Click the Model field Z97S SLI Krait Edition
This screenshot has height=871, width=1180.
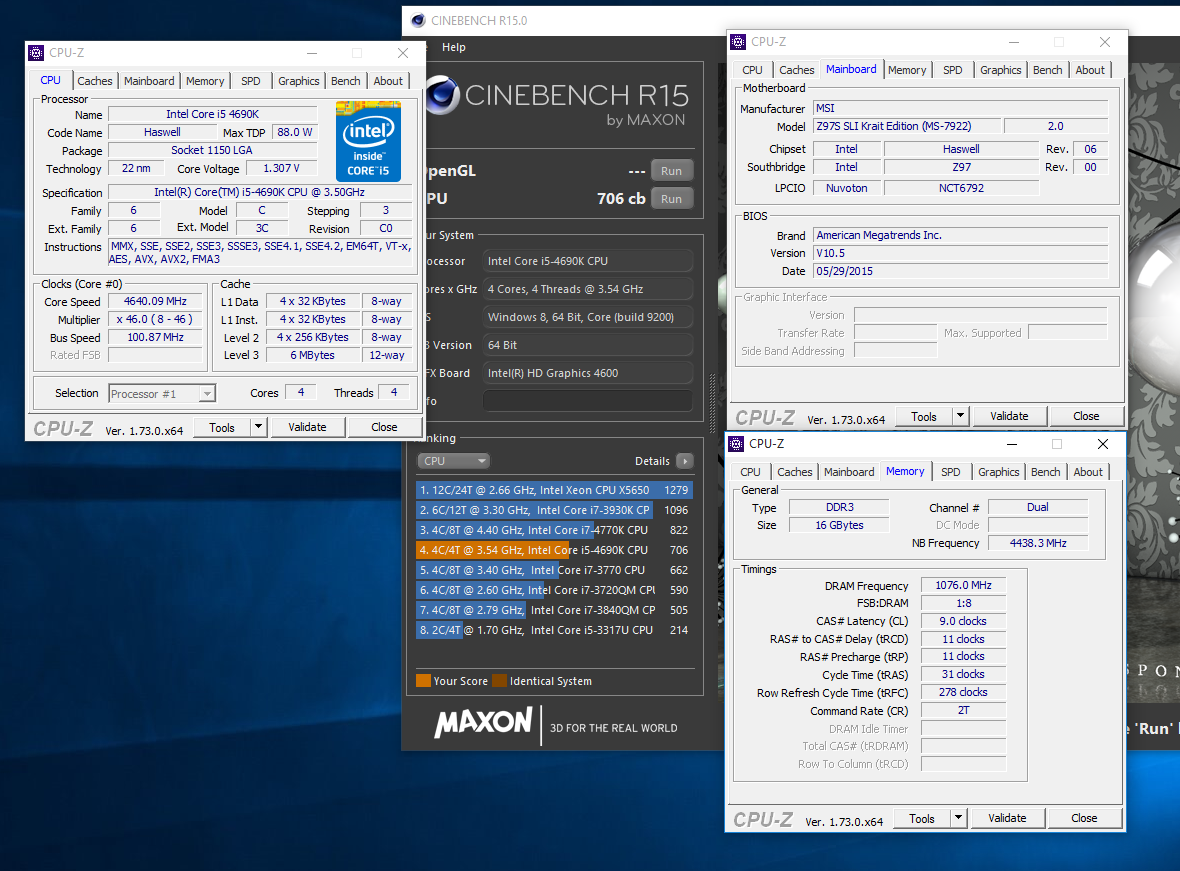(x=907, y=126)
